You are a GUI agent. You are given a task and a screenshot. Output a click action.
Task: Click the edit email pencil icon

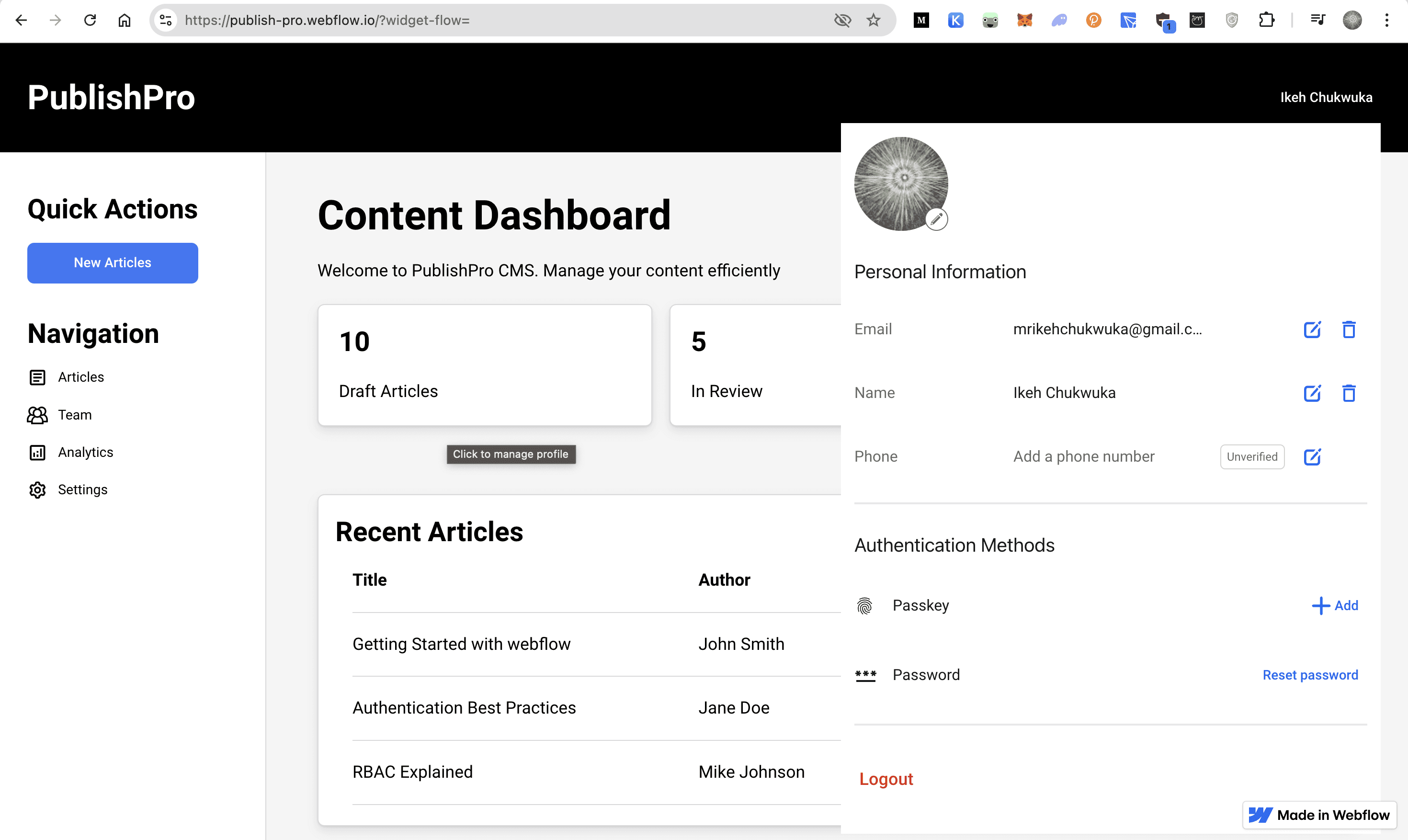[x=1312, y=329]
